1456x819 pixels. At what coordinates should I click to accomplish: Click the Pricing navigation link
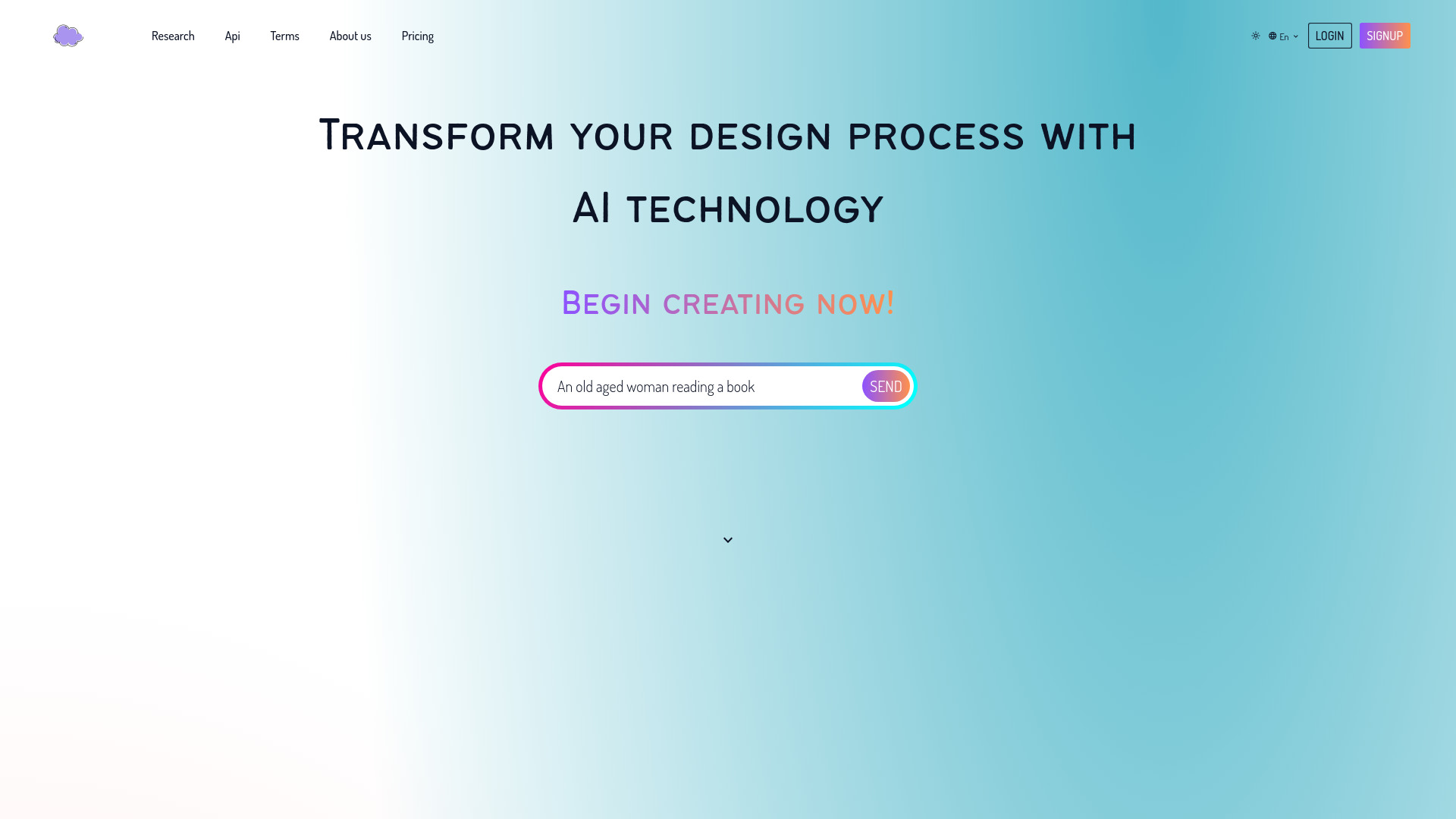click(x=417, y=34)
